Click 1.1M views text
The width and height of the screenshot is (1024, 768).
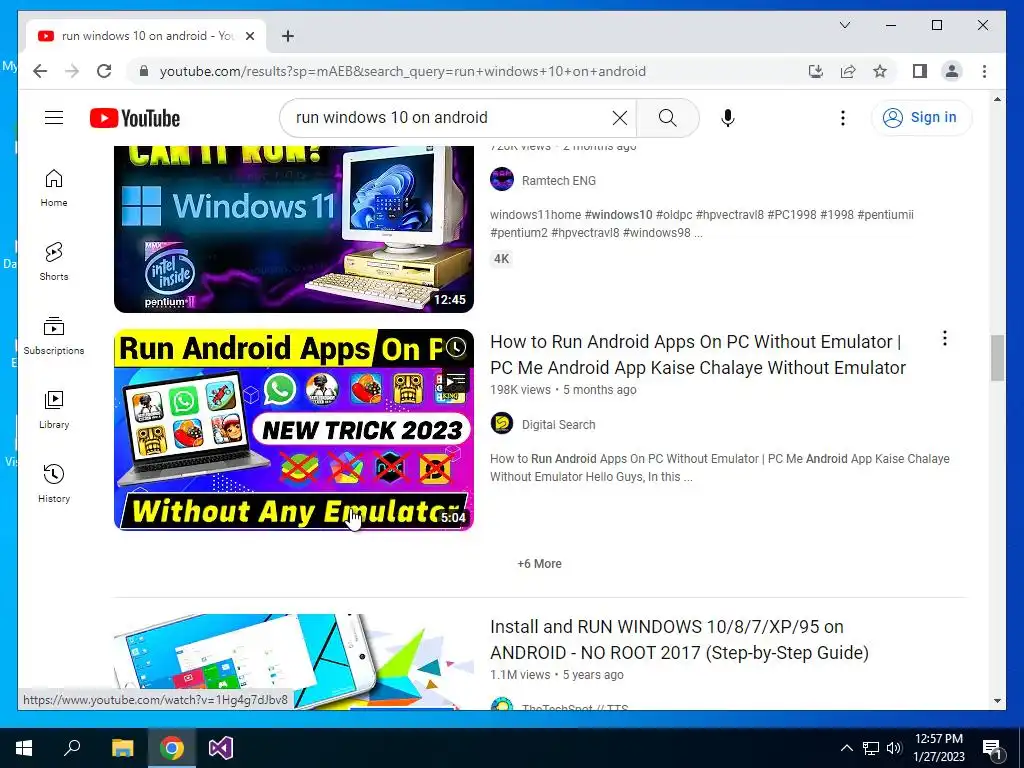[520, 675]
